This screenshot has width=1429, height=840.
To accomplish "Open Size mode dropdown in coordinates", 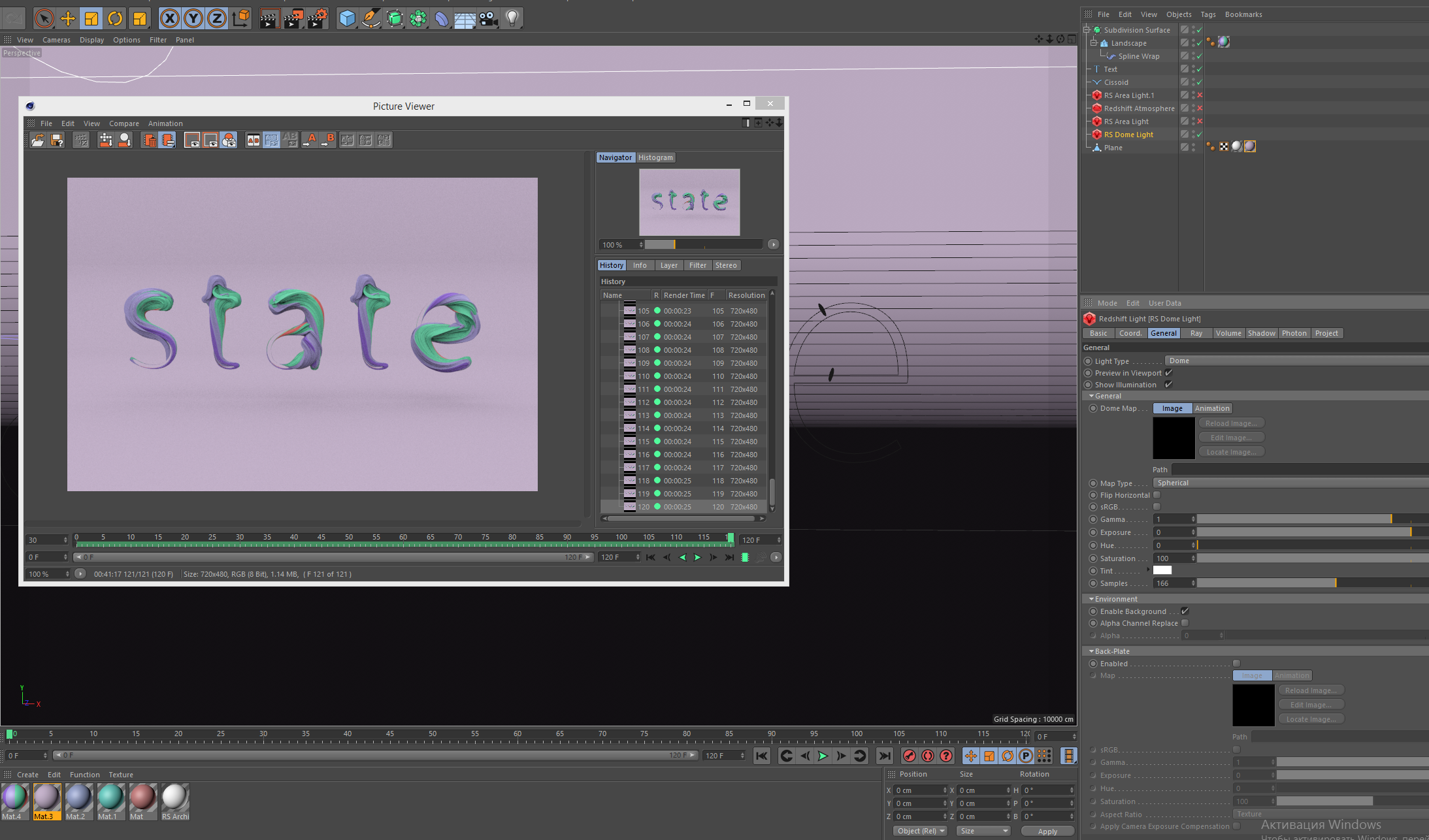I will click(983, 831).
